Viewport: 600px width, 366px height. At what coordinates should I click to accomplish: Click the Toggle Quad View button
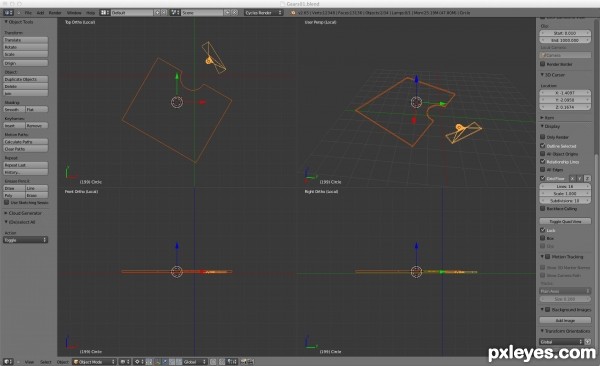(565, 221)
